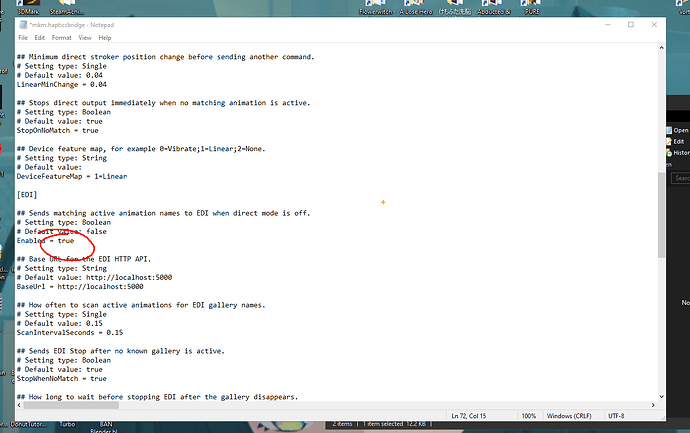Select the Flowerwitch desktop shortcut icon
This screenshot has width=690, height=433.
coord(377,7)
